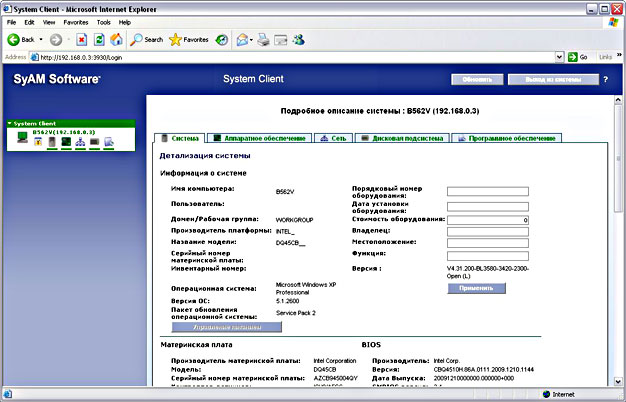Click the Применить button
This screenshot has width=626, height=402.
(x=476, y=287)
